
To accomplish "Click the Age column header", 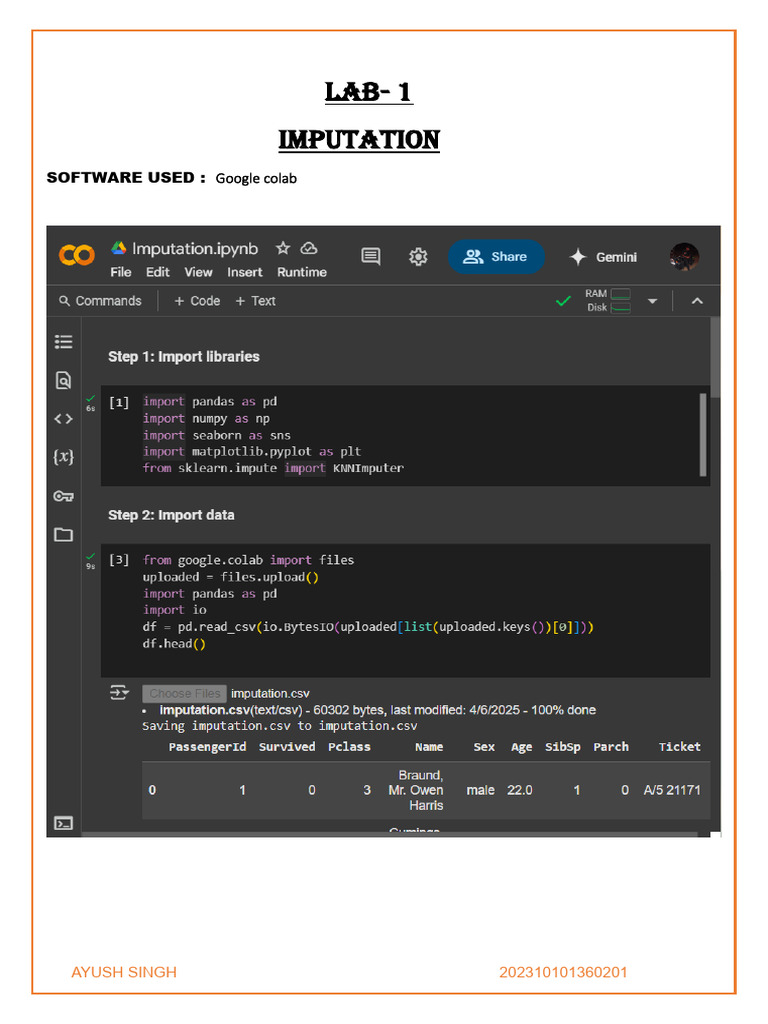I will 521,747.
